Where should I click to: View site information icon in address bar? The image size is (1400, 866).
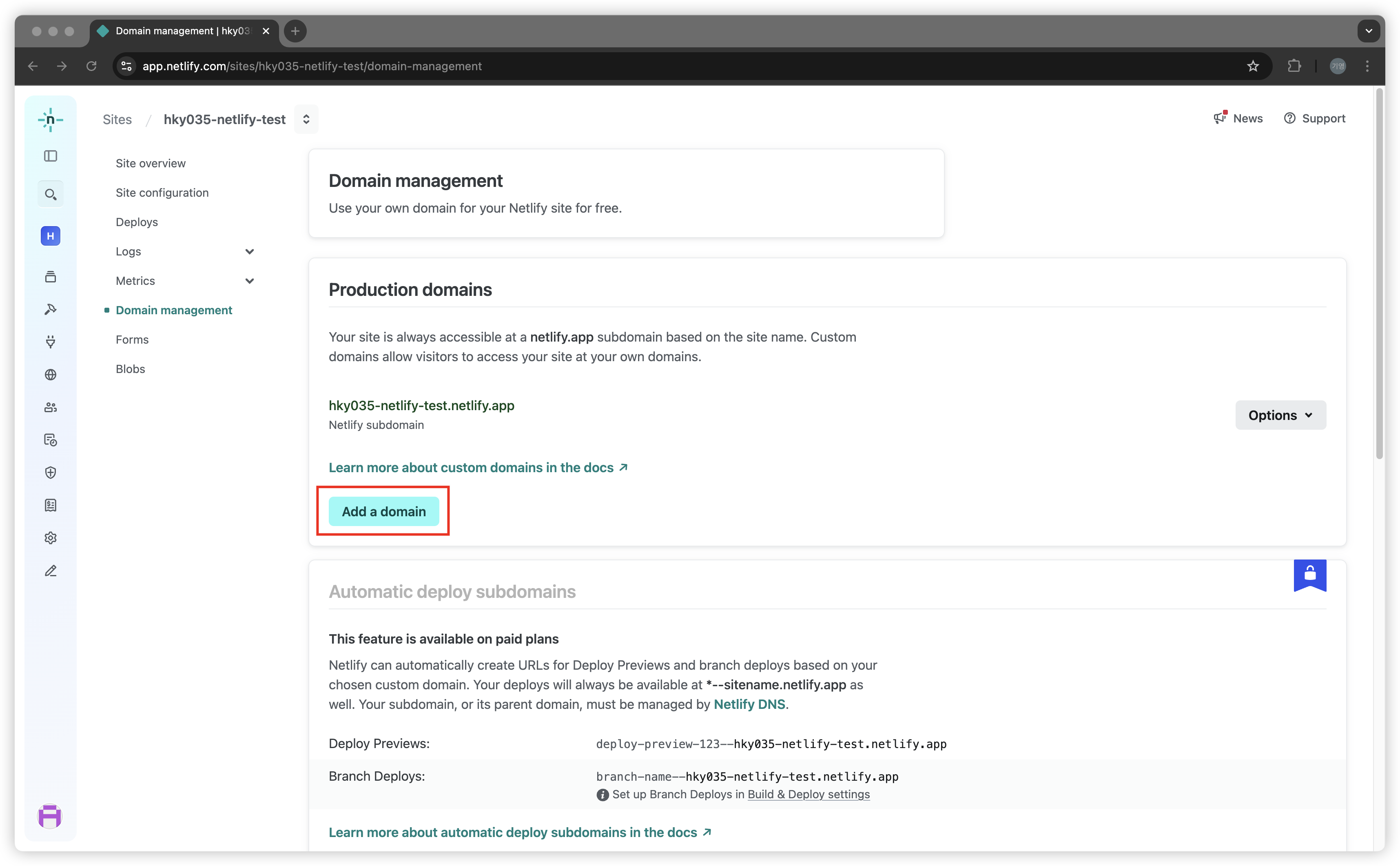pos(126,66)
